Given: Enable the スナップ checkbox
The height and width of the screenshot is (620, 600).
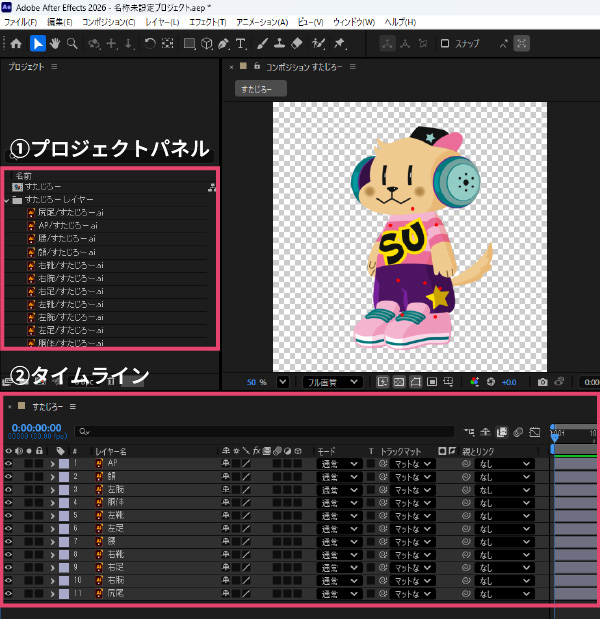Looking at the screenshot, I should coord(445,43).
